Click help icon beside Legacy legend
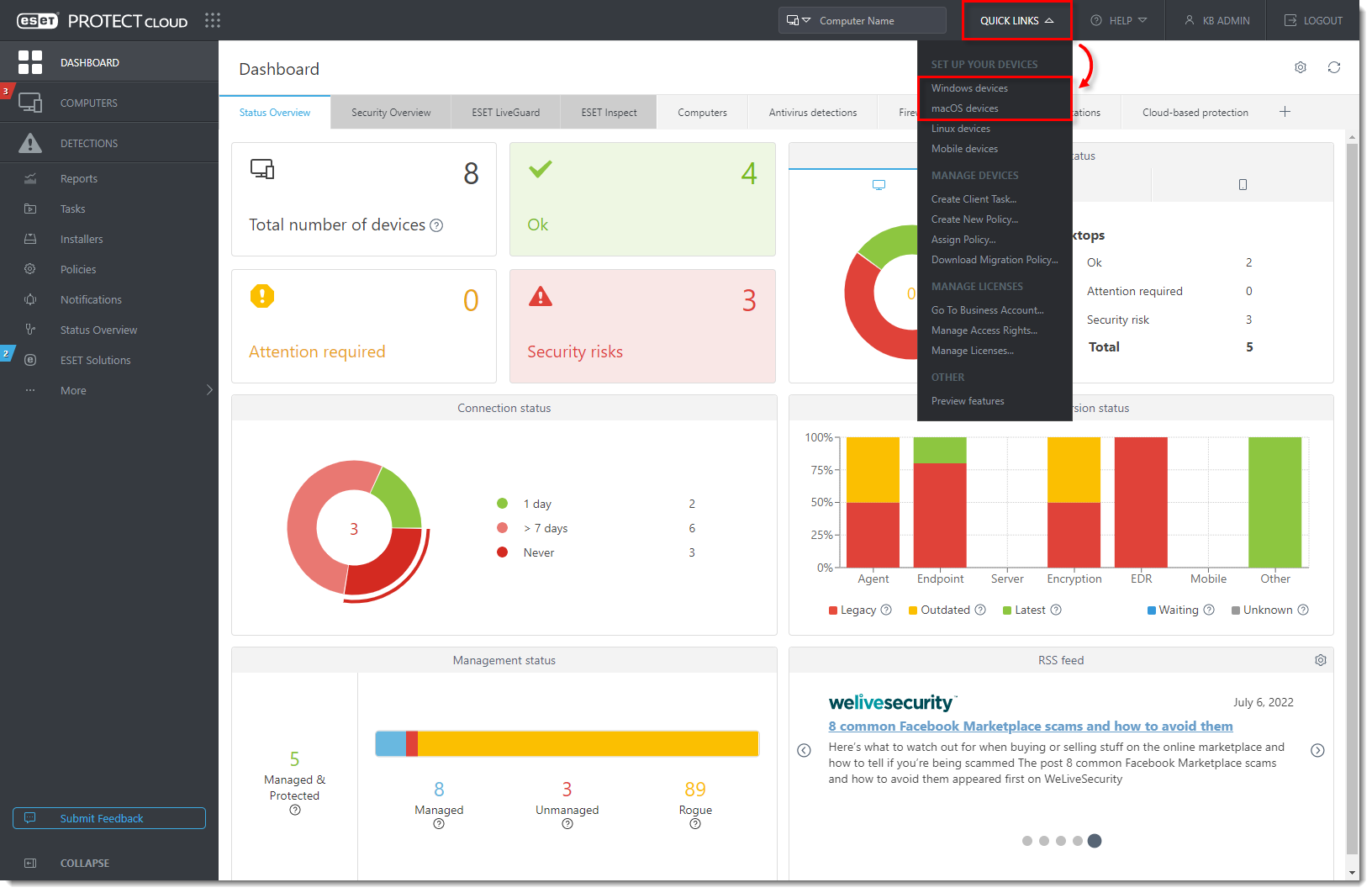Screen dimensions: 1372x893 886,610
